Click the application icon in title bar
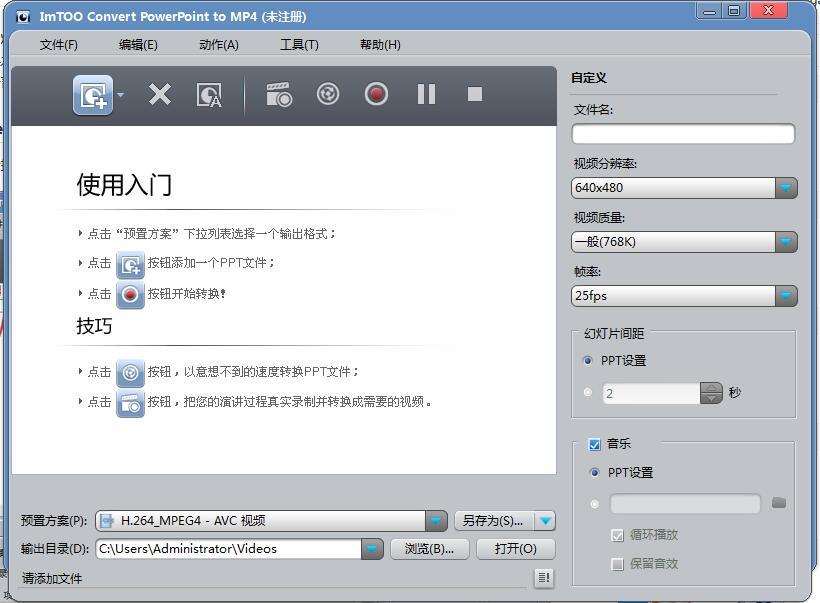 tap(23, 17)
